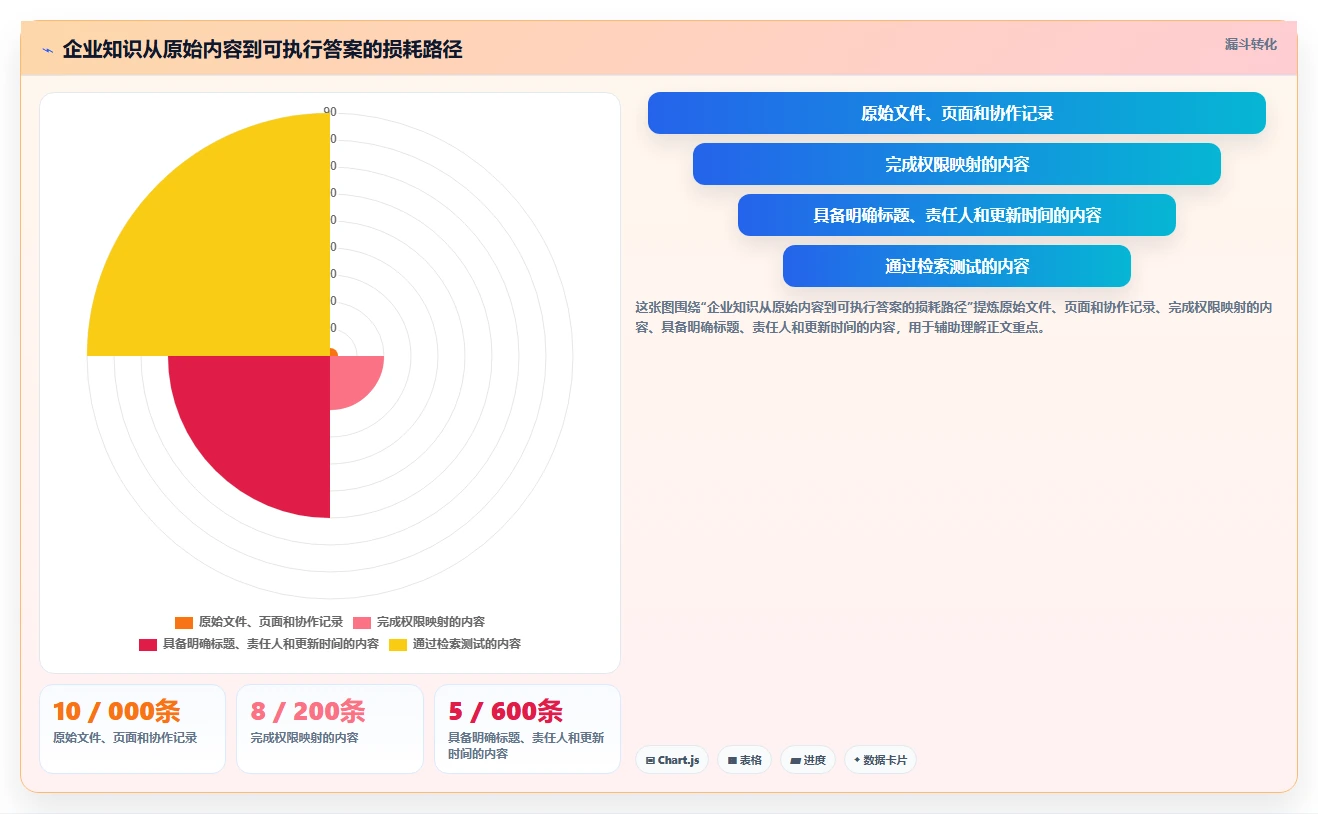Viewport: 1318px width, 814px height.
Task: Click the 进度 tag chip
Action: 807,760
